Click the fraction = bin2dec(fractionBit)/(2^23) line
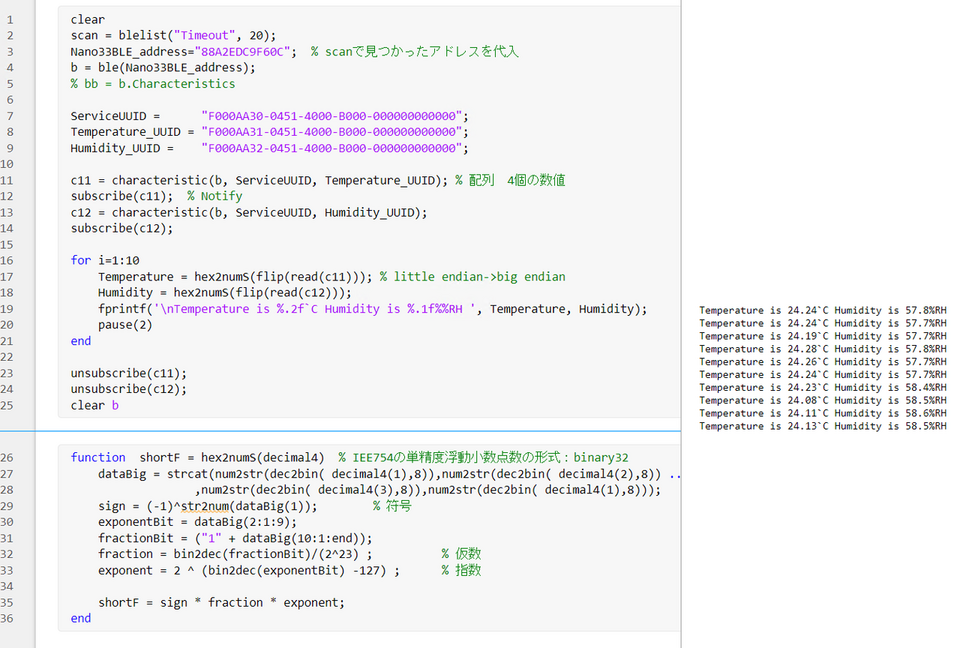The width and height of the screenshot is (960, 648). (235, 554)
